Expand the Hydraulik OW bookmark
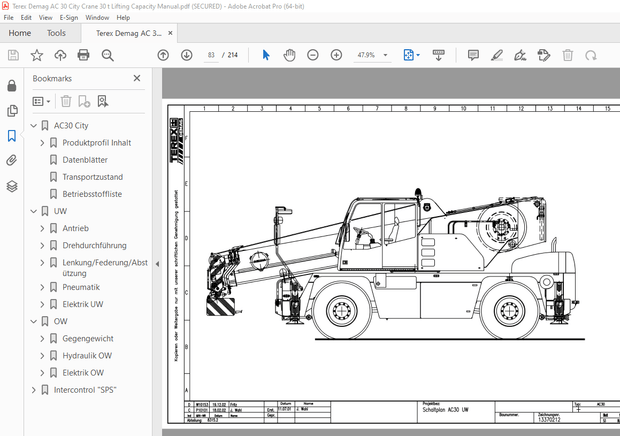 (42, 356)
